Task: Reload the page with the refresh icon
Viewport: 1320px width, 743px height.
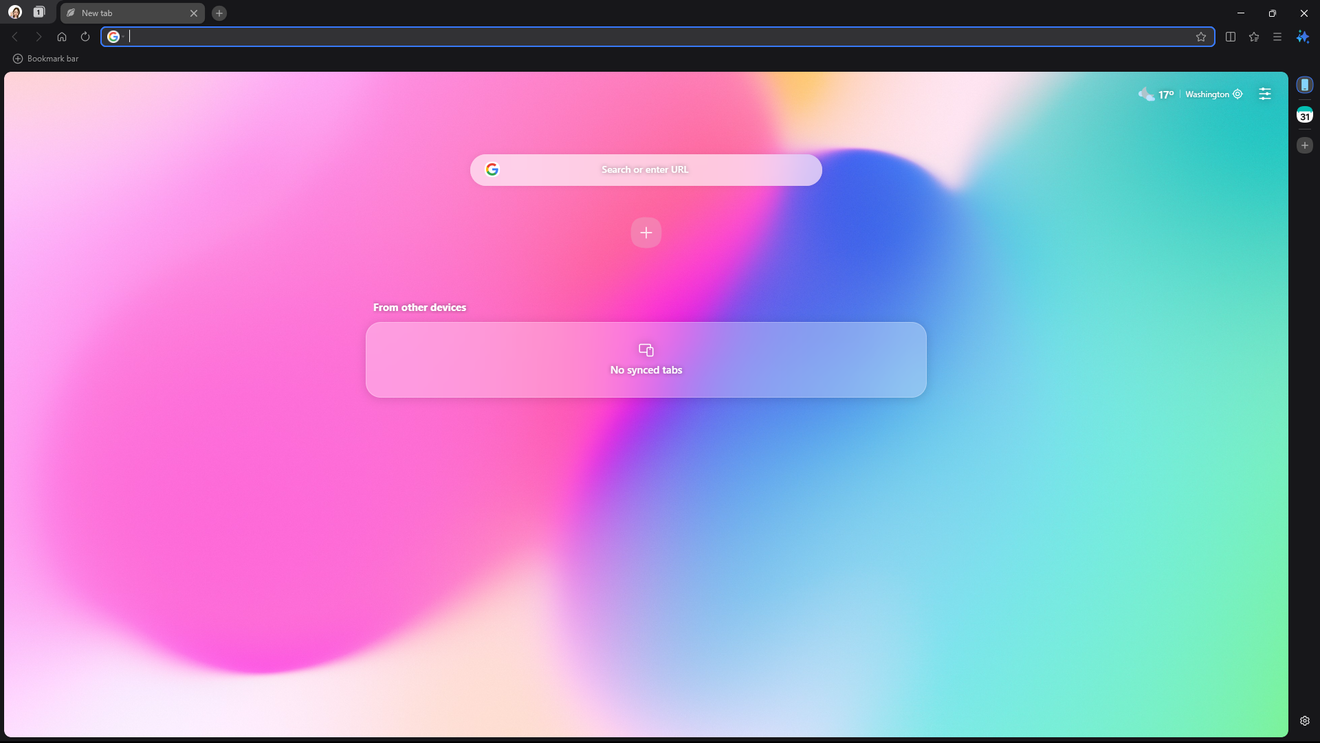Action: point(85,37)
